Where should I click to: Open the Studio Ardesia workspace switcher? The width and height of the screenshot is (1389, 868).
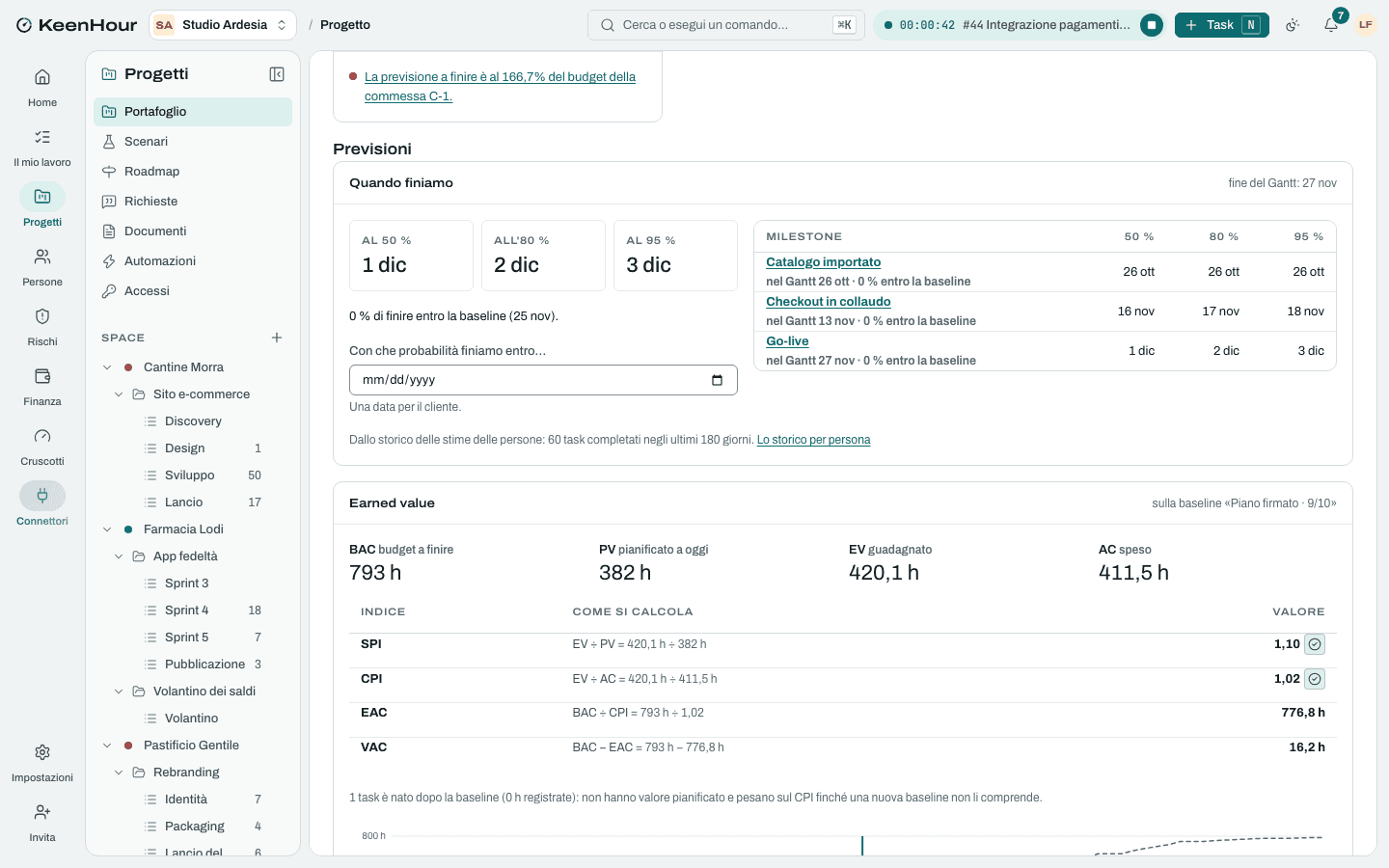click(223, 25)
